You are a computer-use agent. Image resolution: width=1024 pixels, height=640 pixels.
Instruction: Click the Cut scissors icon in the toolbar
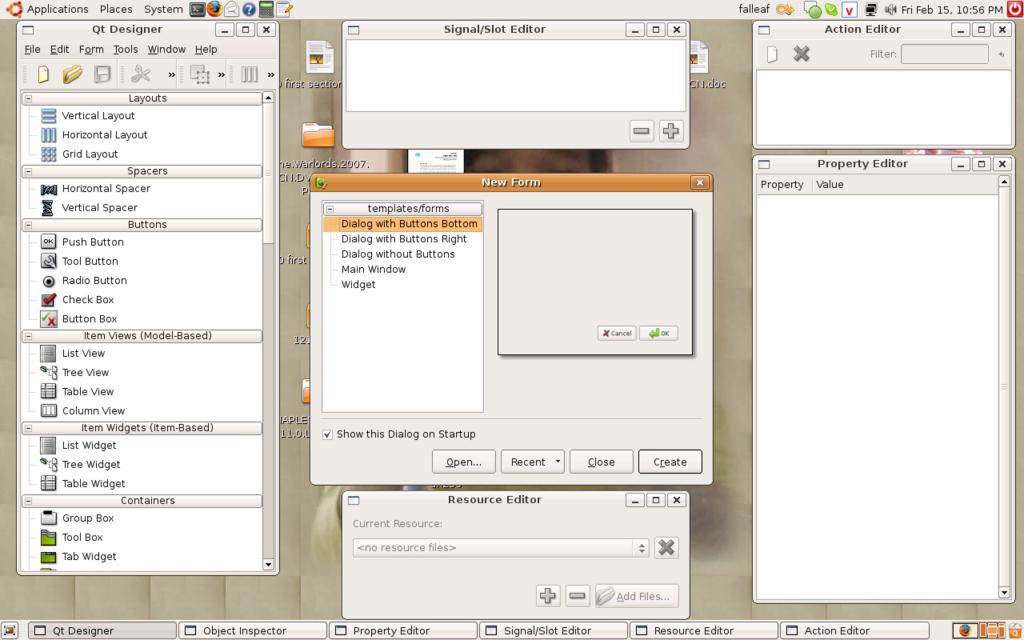140,74
